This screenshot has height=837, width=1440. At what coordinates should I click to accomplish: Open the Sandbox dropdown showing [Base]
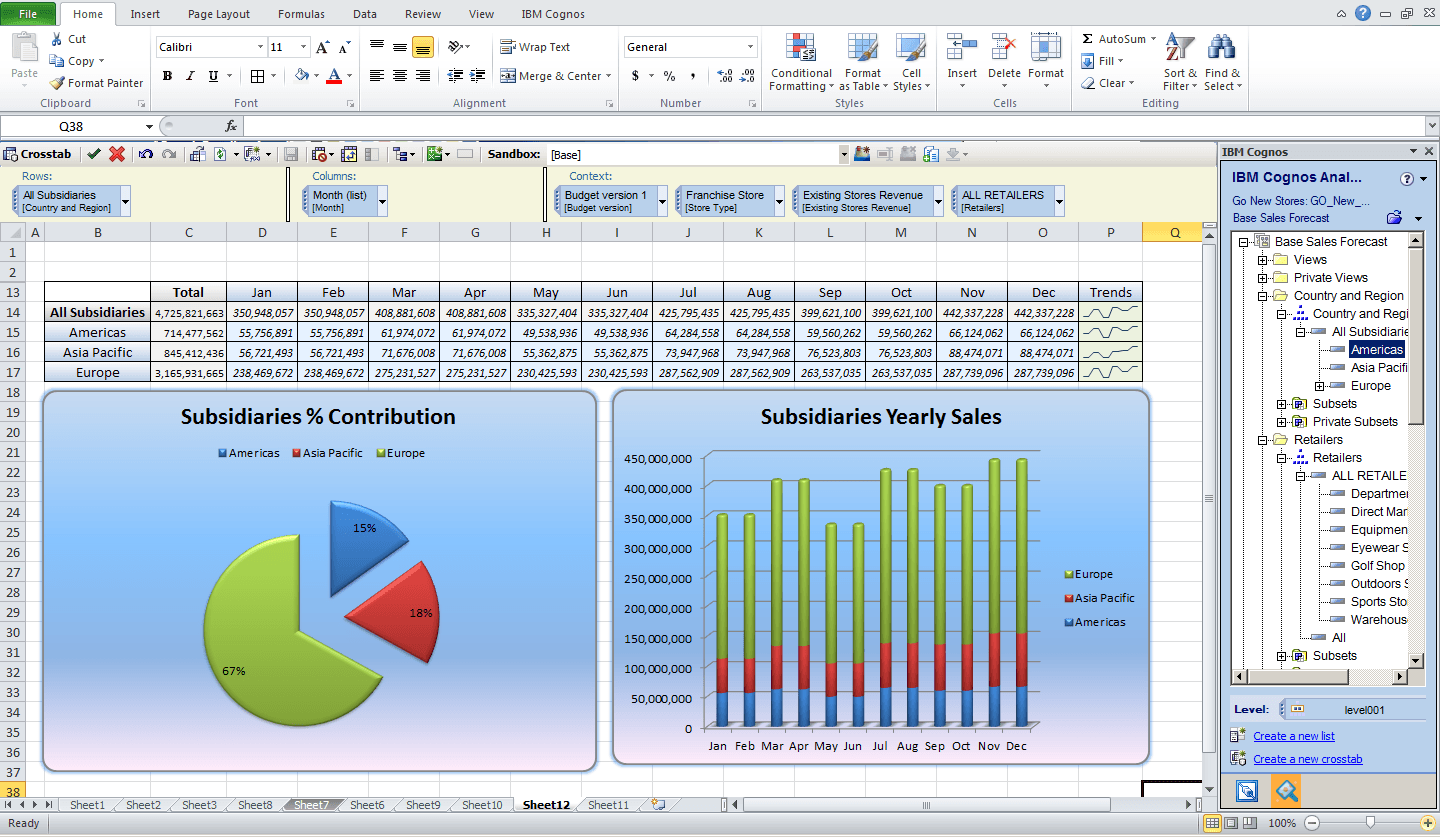(x=846, y=154)
